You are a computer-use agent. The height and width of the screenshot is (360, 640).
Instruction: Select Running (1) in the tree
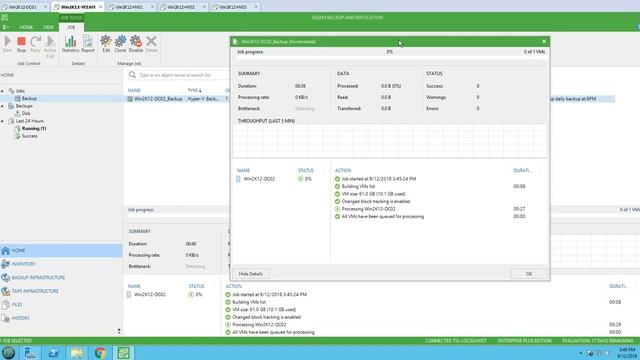tap(33, 129)
